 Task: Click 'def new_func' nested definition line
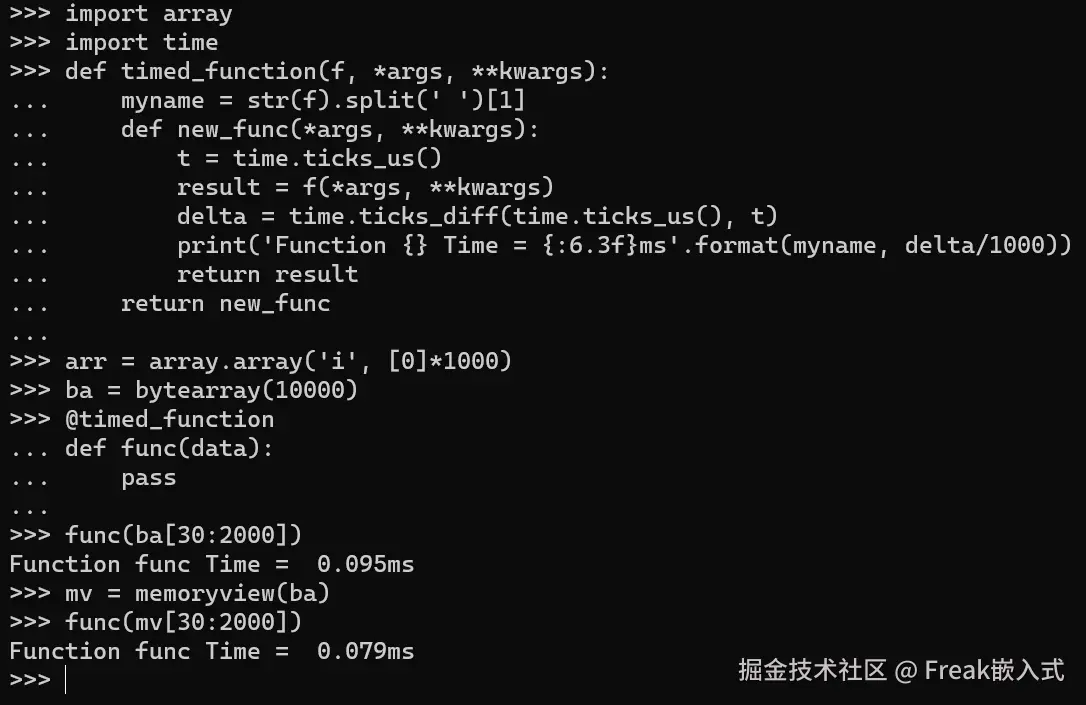pyautogui.click(x=275, y=130)
